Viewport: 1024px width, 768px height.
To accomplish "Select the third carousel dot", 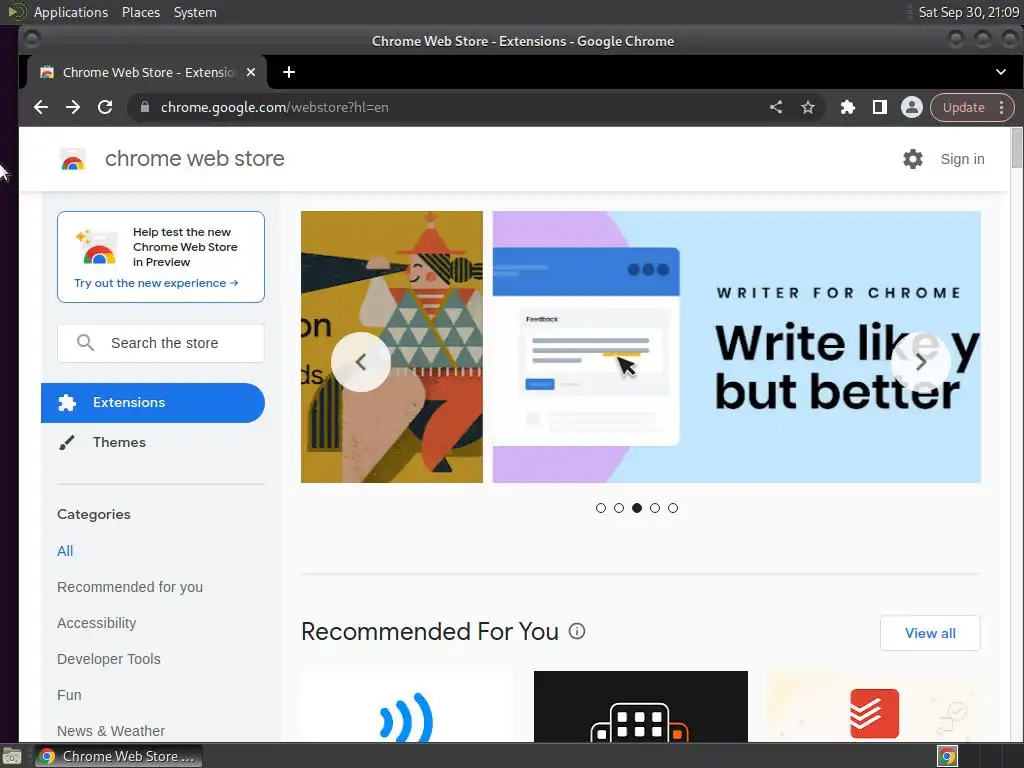I will (x=637, y=508).
